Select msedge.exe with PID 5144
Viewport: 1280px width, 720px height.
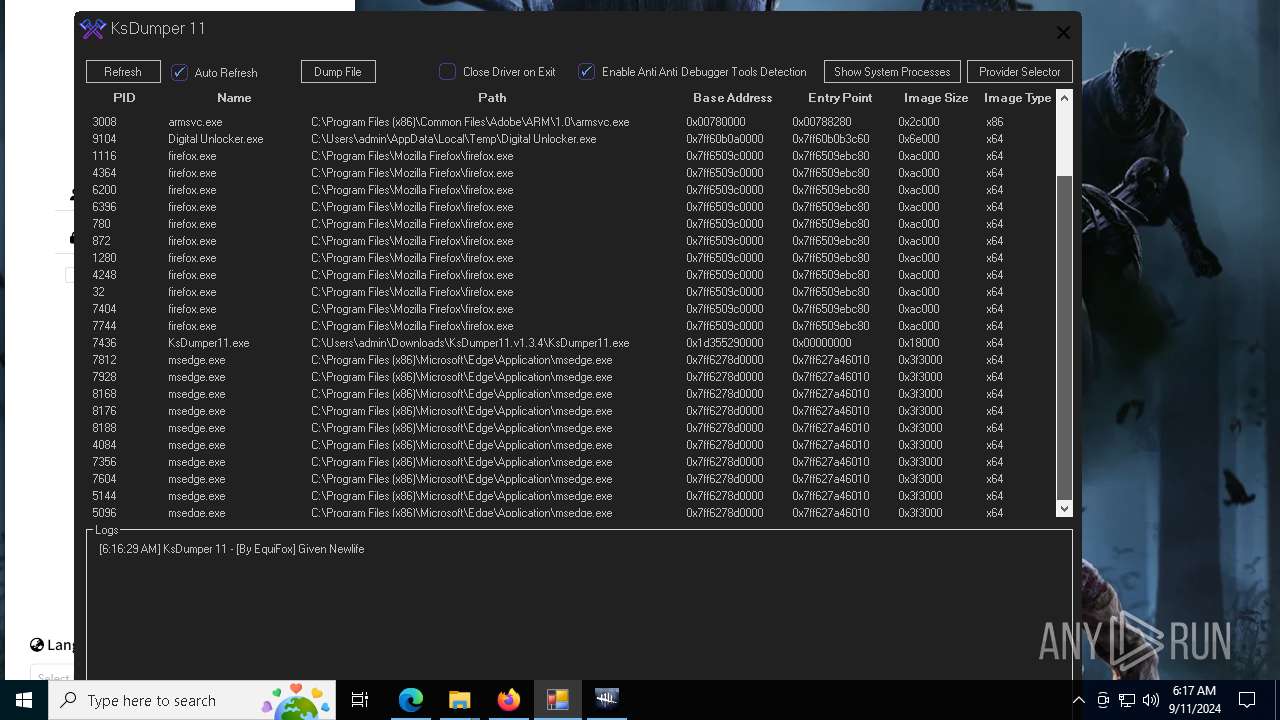[570, 496]
